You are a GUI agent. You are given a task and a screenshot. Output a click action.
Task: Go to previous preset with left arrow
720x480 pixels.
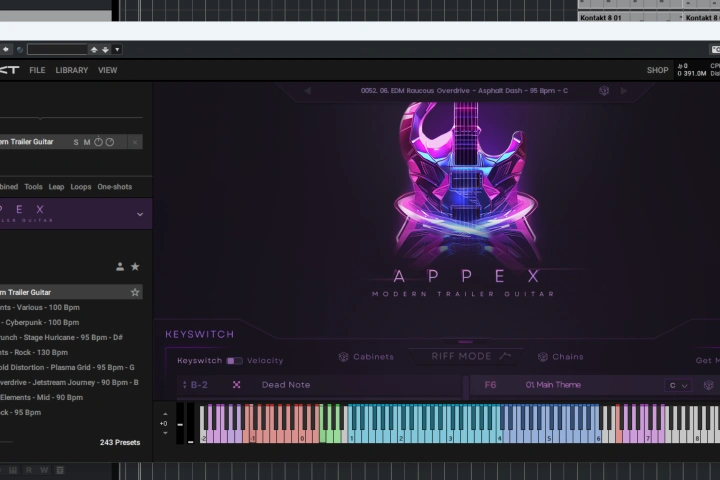coord(308,91)
